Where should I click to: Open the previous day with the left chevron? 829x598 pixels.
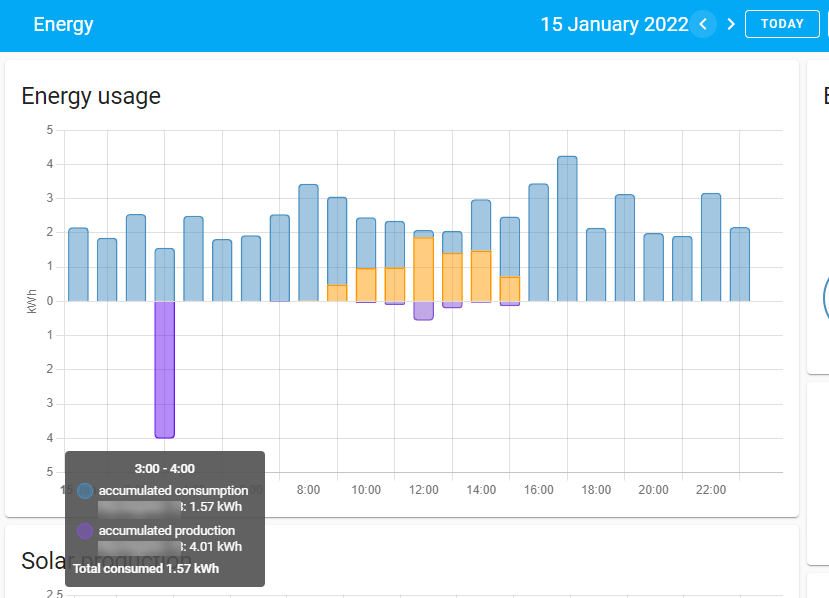click(x=703, y=24)
